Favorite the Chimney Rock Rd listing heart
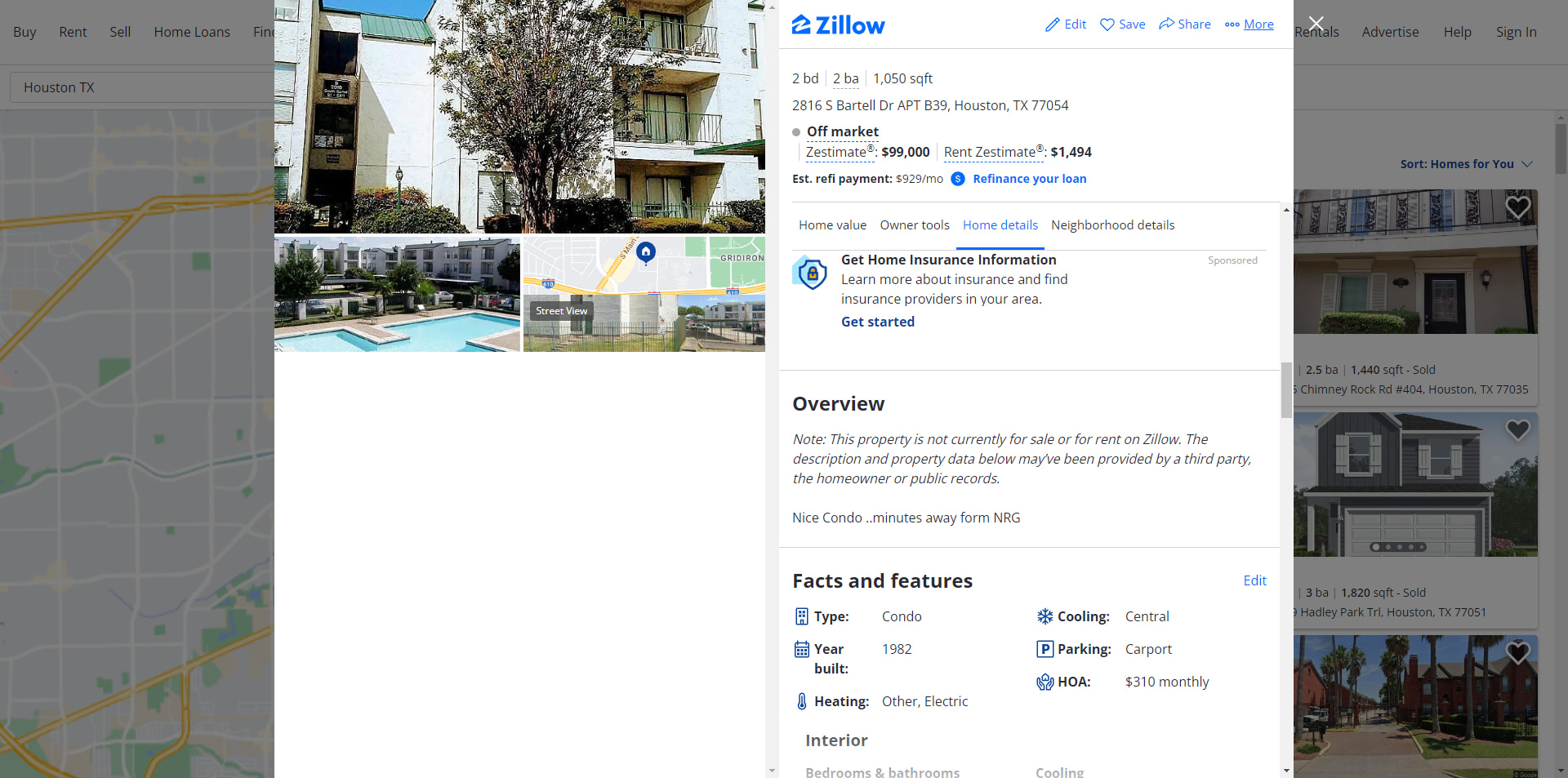 pyautogui.click(x=1517, y=207)
